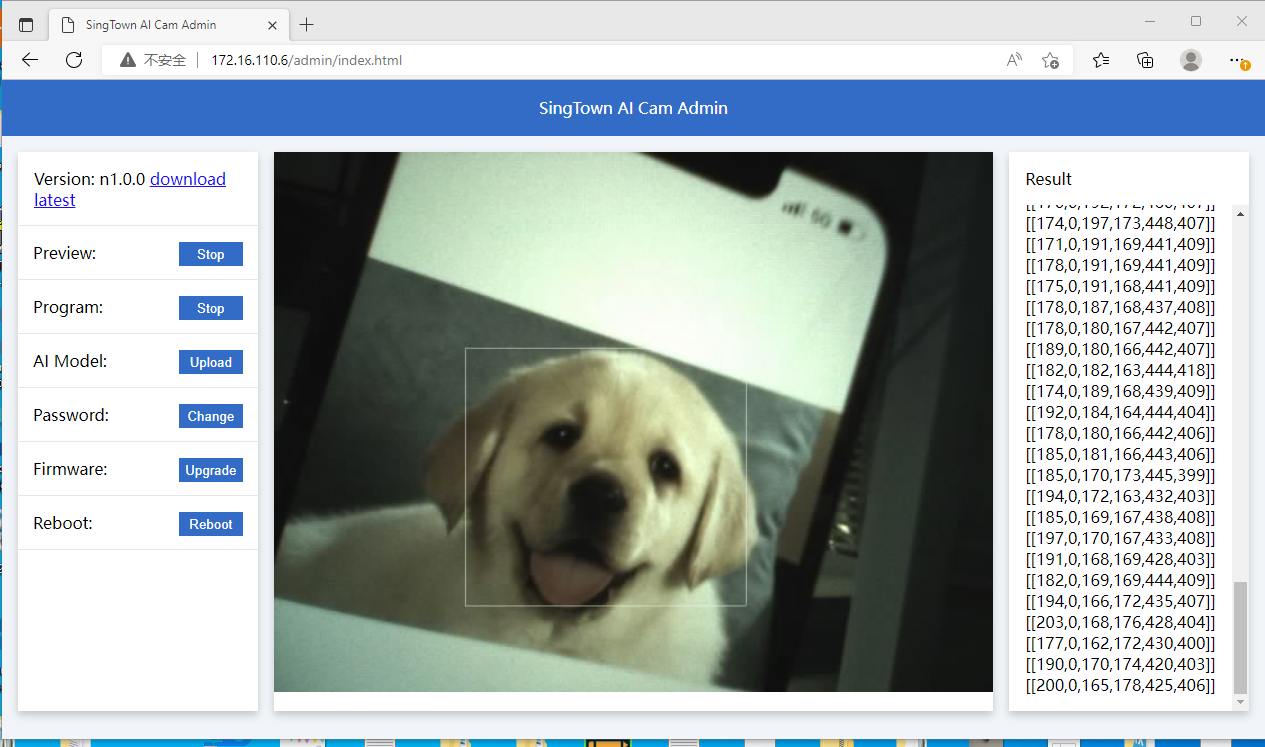Refresh the page with reload icon

74,60
